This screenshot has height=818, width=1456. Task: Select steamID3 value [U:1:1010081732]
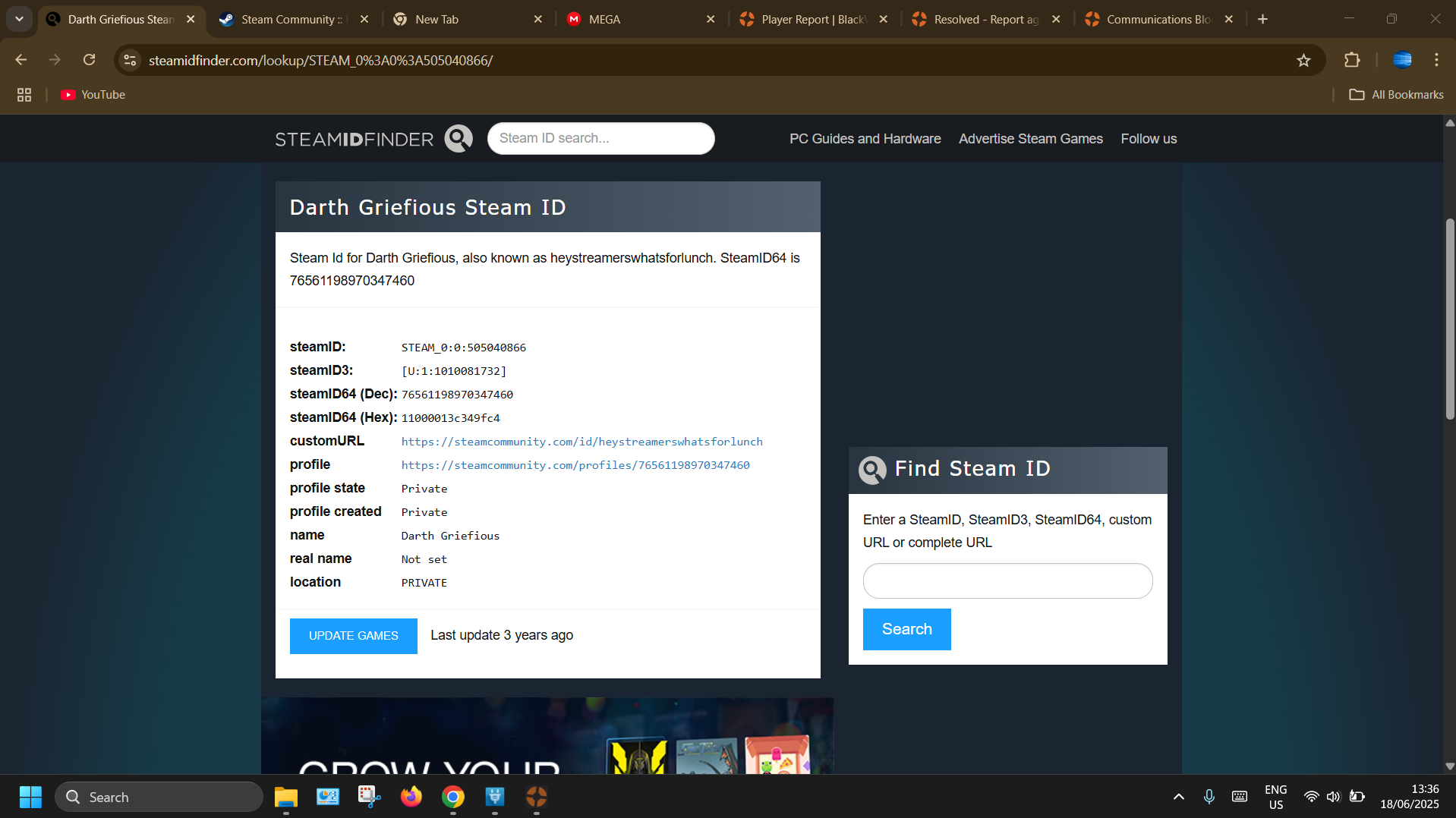tap(453, 371)
